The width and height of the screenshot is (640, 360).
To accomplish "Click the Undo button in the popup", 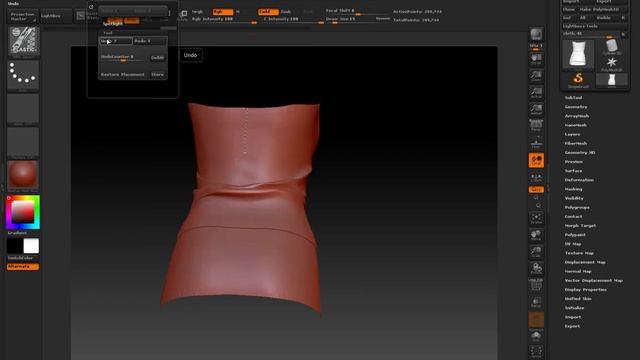I will [116, 41].
